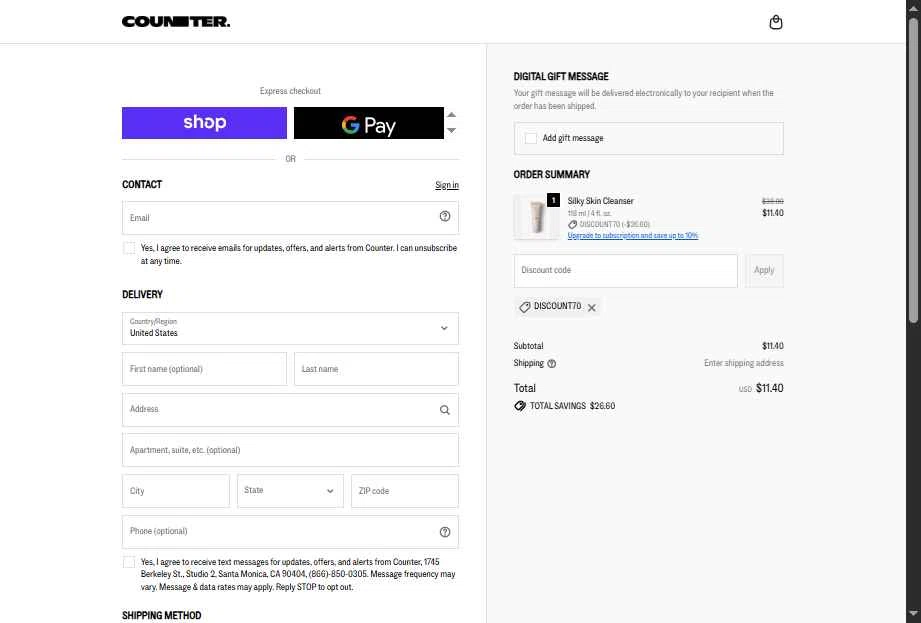Click the address search magnifier icon
The width and height of the screenshot is (921, 623).
click(x=445, y=410)
